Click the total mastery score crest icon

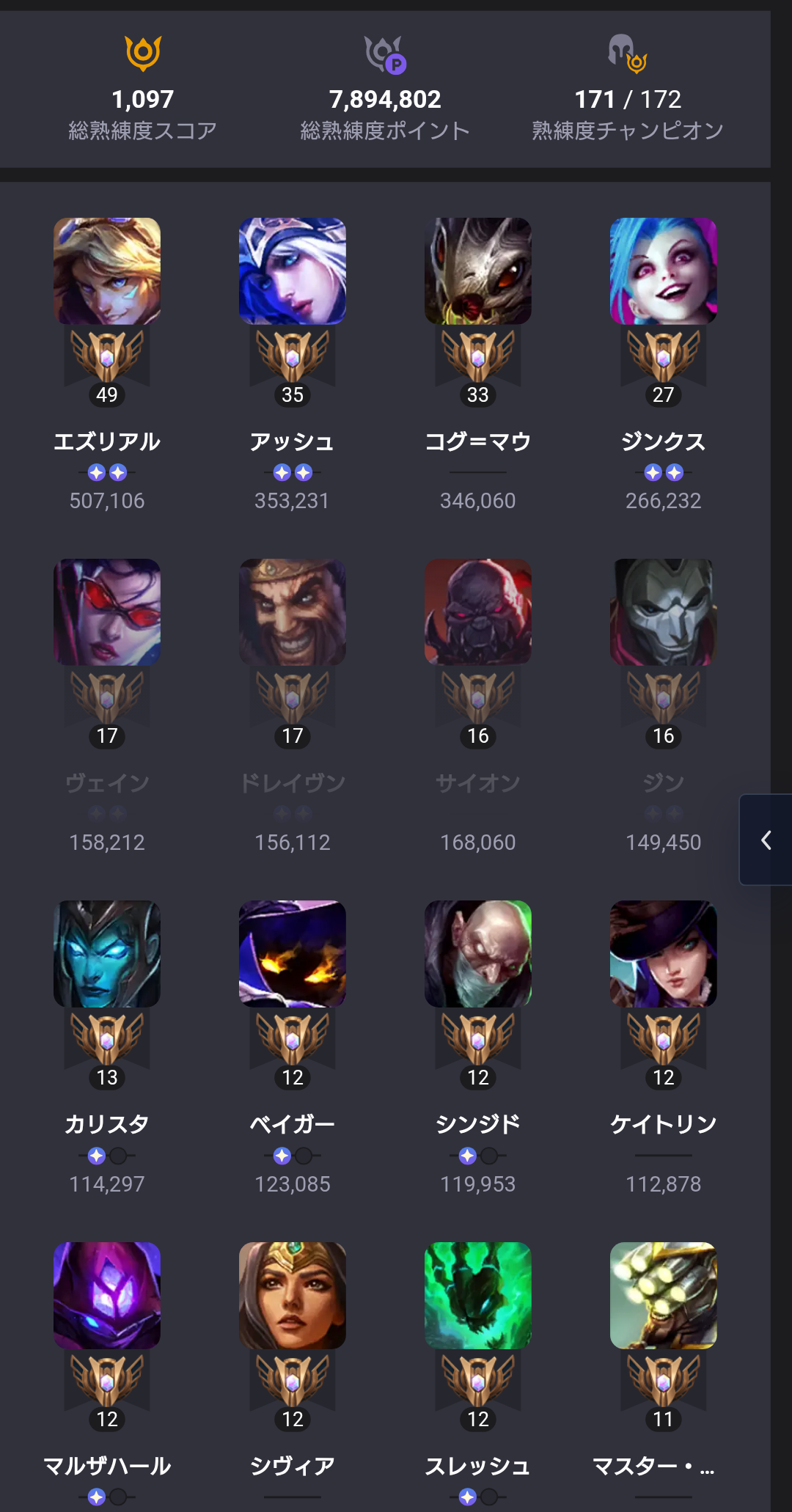coord(143,54)
